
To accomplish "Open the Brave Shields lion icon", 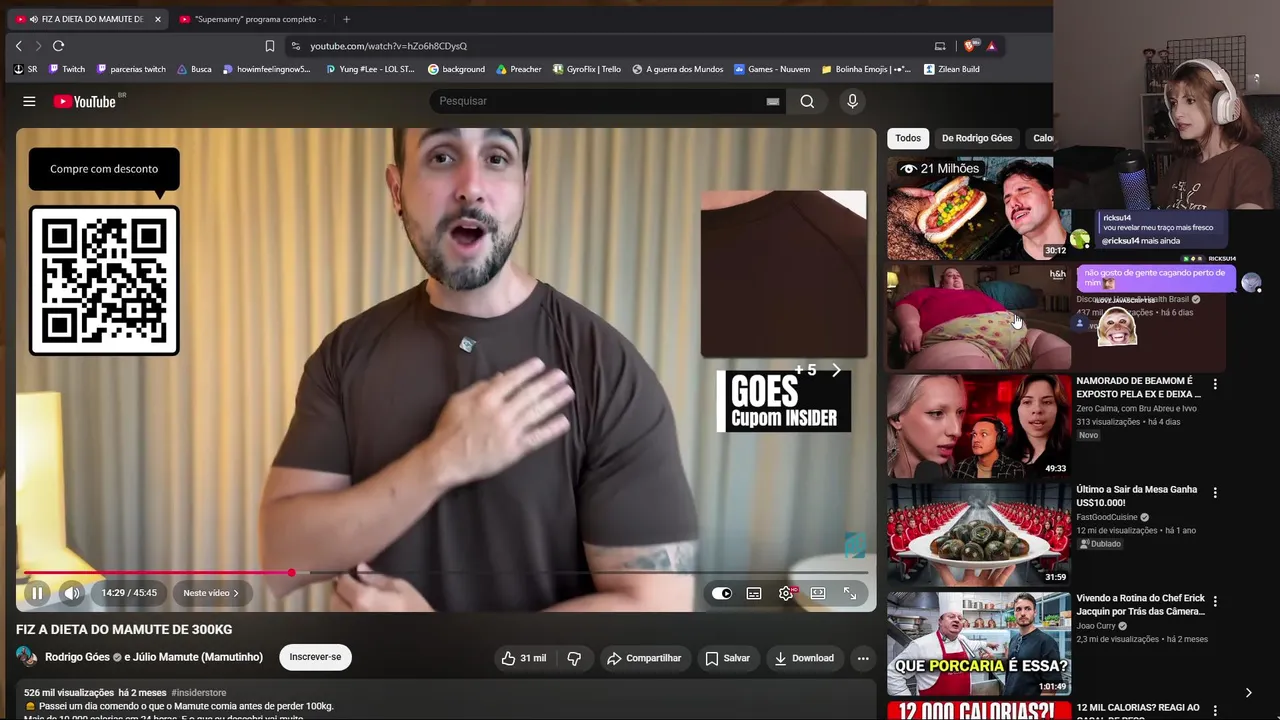I will [x=969, y=46].
